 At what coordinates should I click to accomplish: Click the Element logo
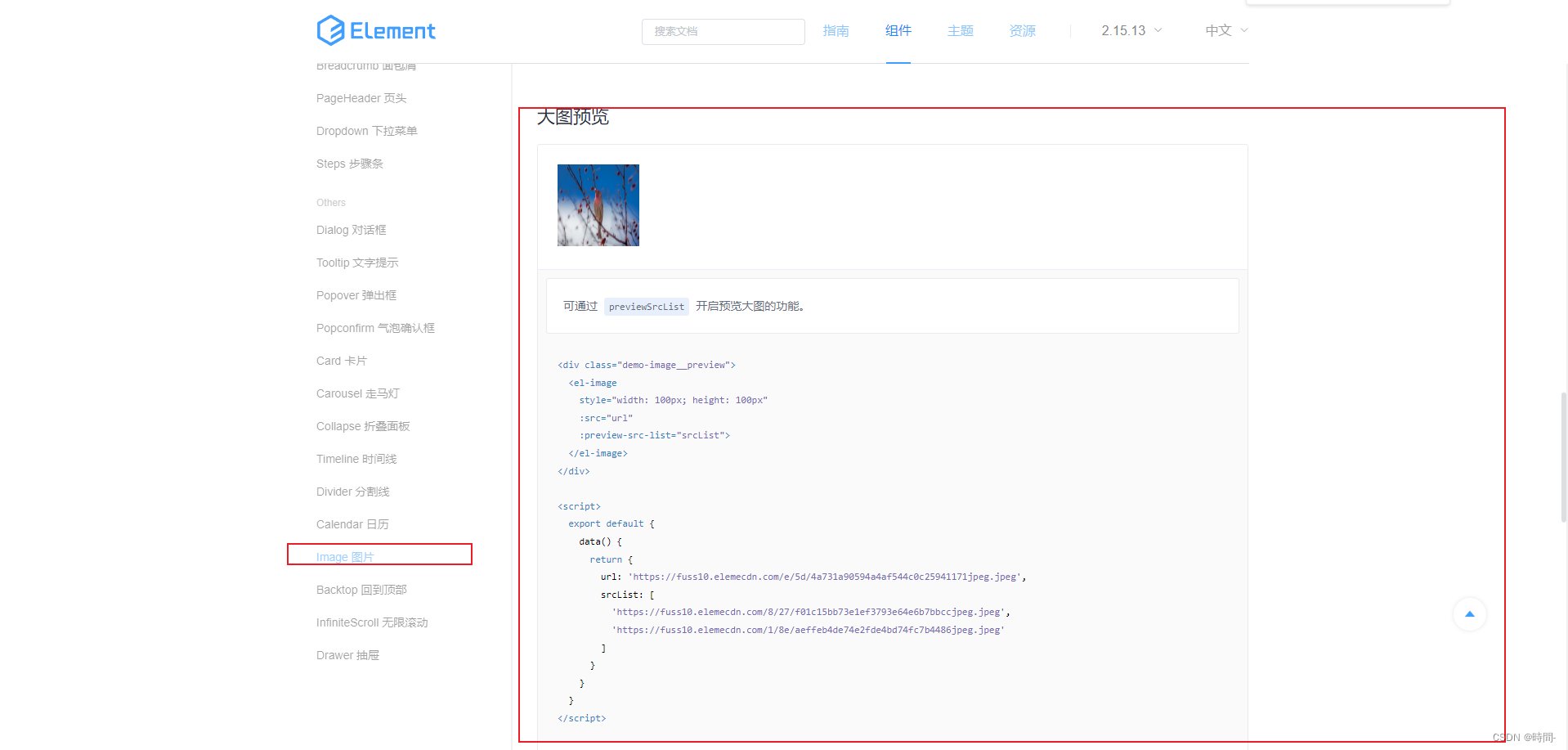[376, 30]
